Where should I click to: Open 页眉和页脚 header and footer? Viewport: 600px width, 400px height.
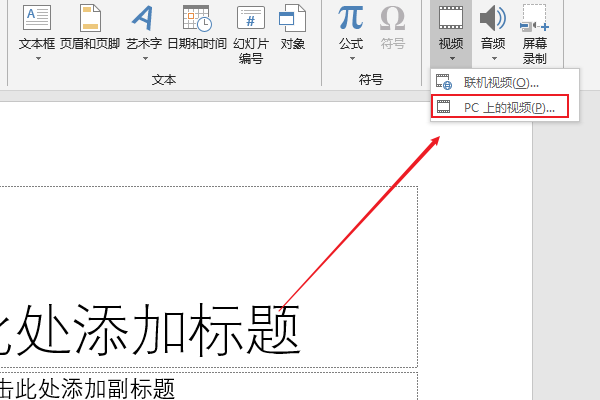coord(92,17)
